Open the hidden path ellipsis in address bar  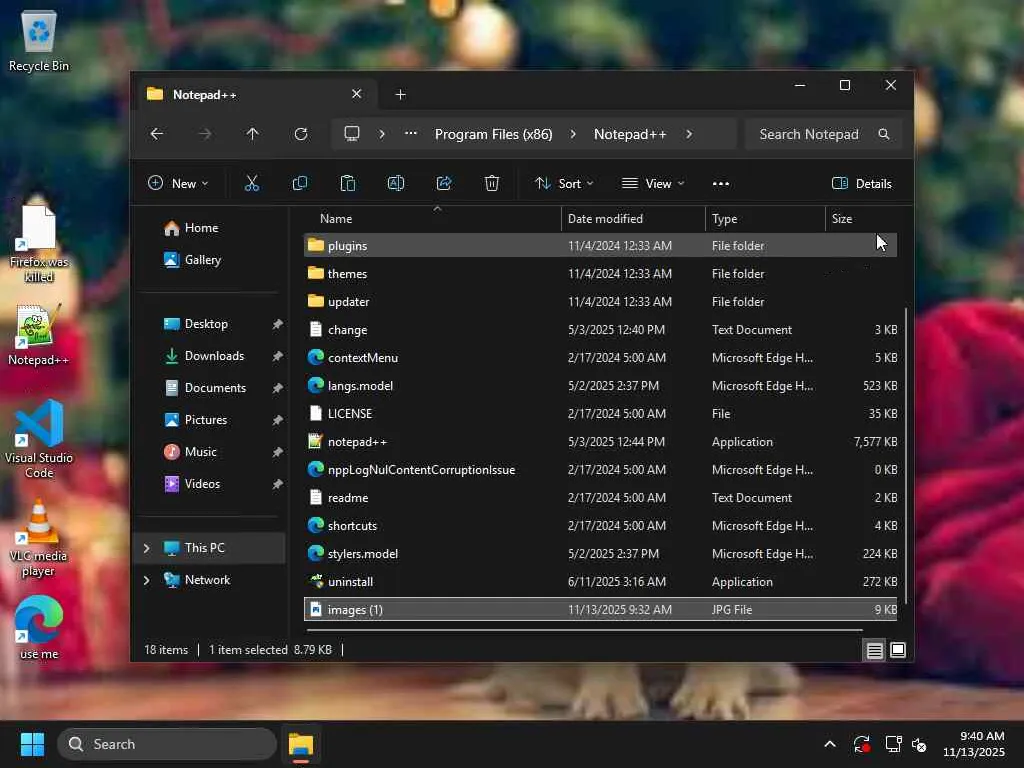click(411, 134)
